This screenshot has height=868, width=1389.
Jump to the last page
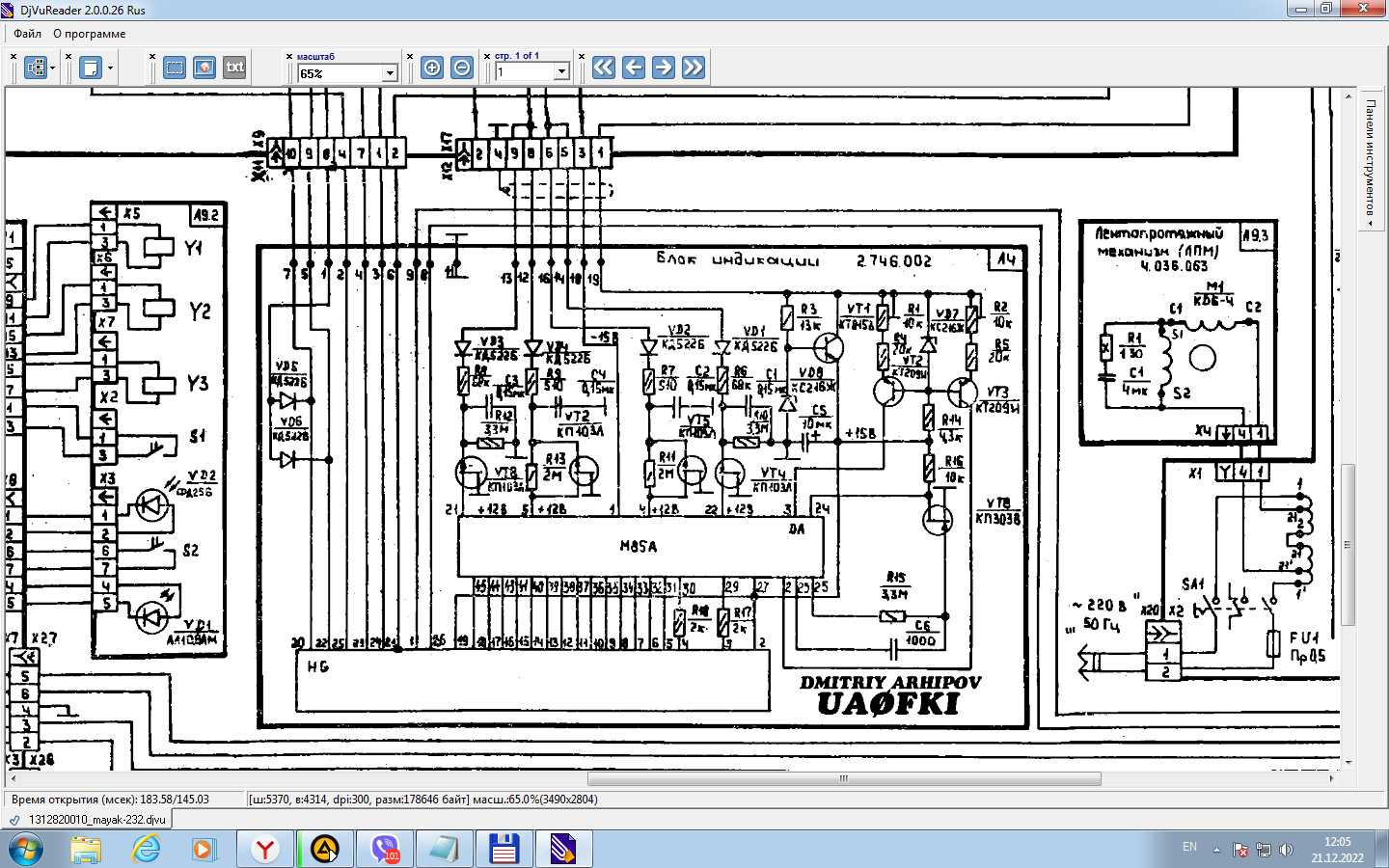click(694, 68)
